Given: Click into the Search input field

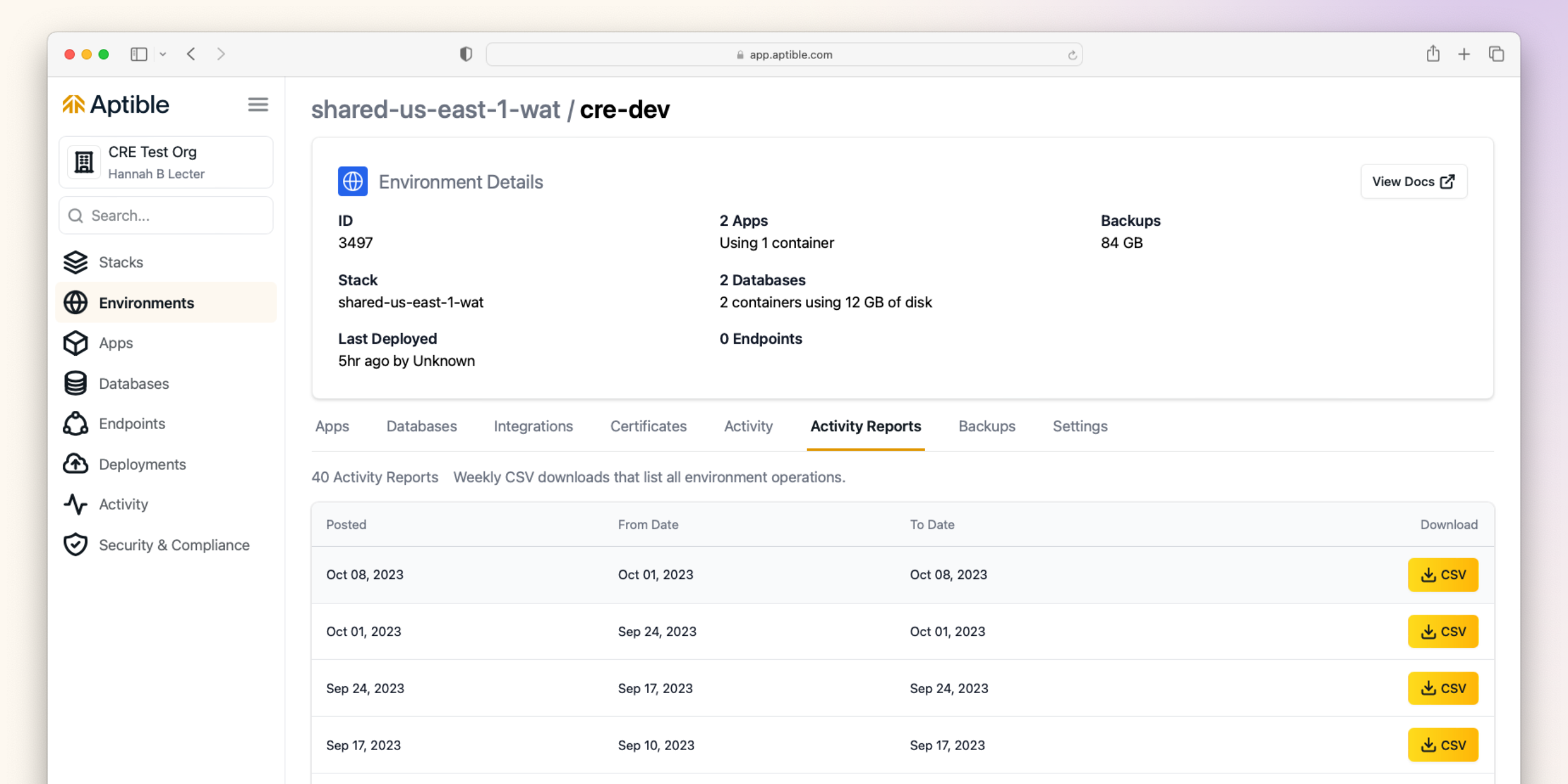Looking at the screenshot, I should click(166, 216).
